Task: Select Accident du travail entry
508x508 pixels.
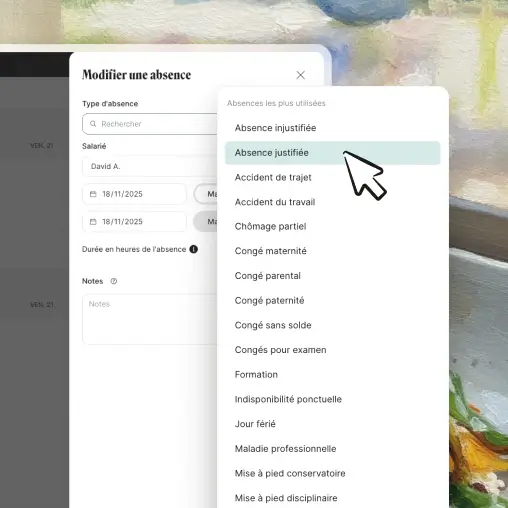Action: coord(332,202)
